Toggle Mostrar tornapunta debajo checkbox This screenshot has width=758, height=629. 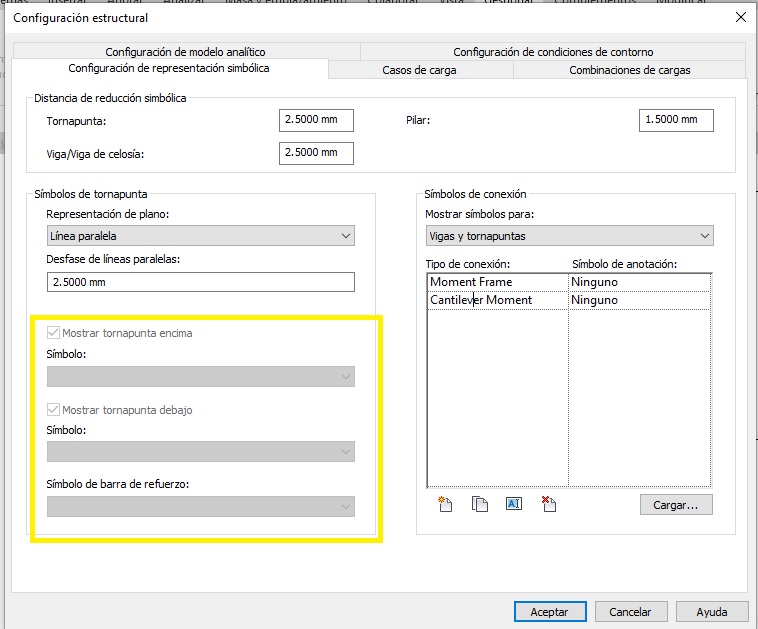point(54,410)
